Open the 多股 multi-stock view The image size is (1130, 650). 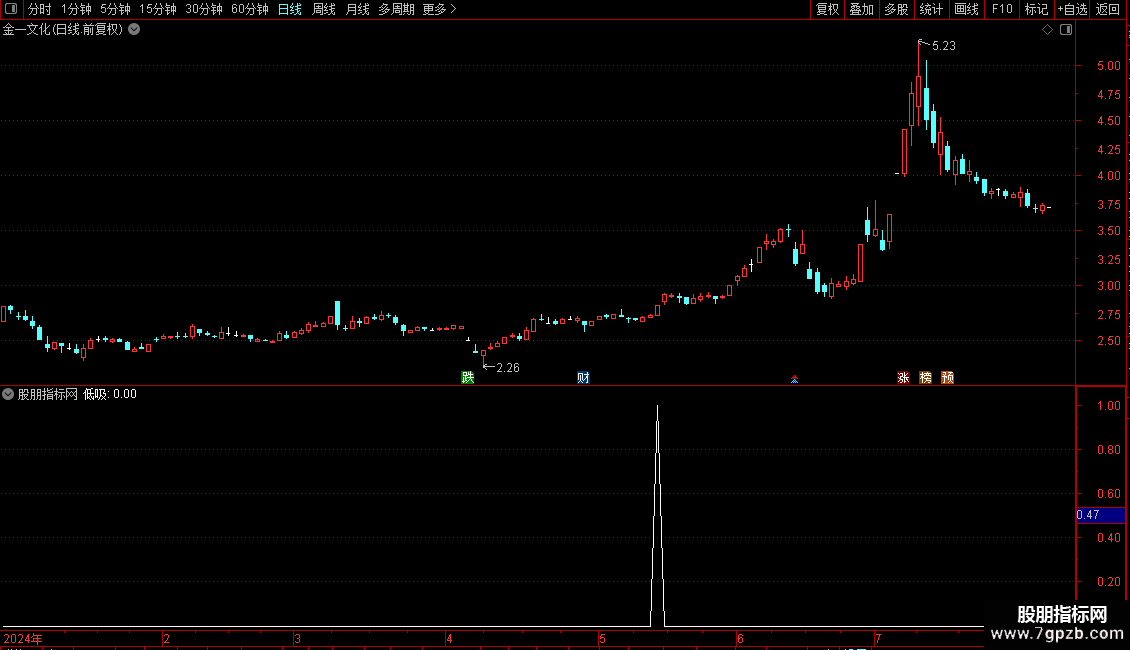(x=896, y=9)
